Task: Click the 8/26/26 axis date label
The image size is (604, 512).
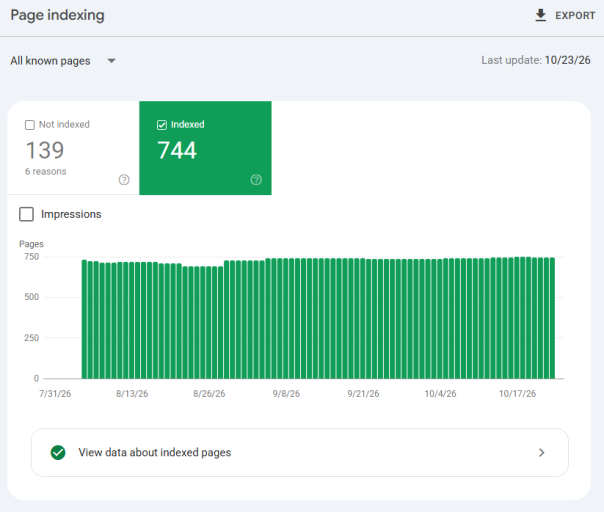Action: coord(209,394)
